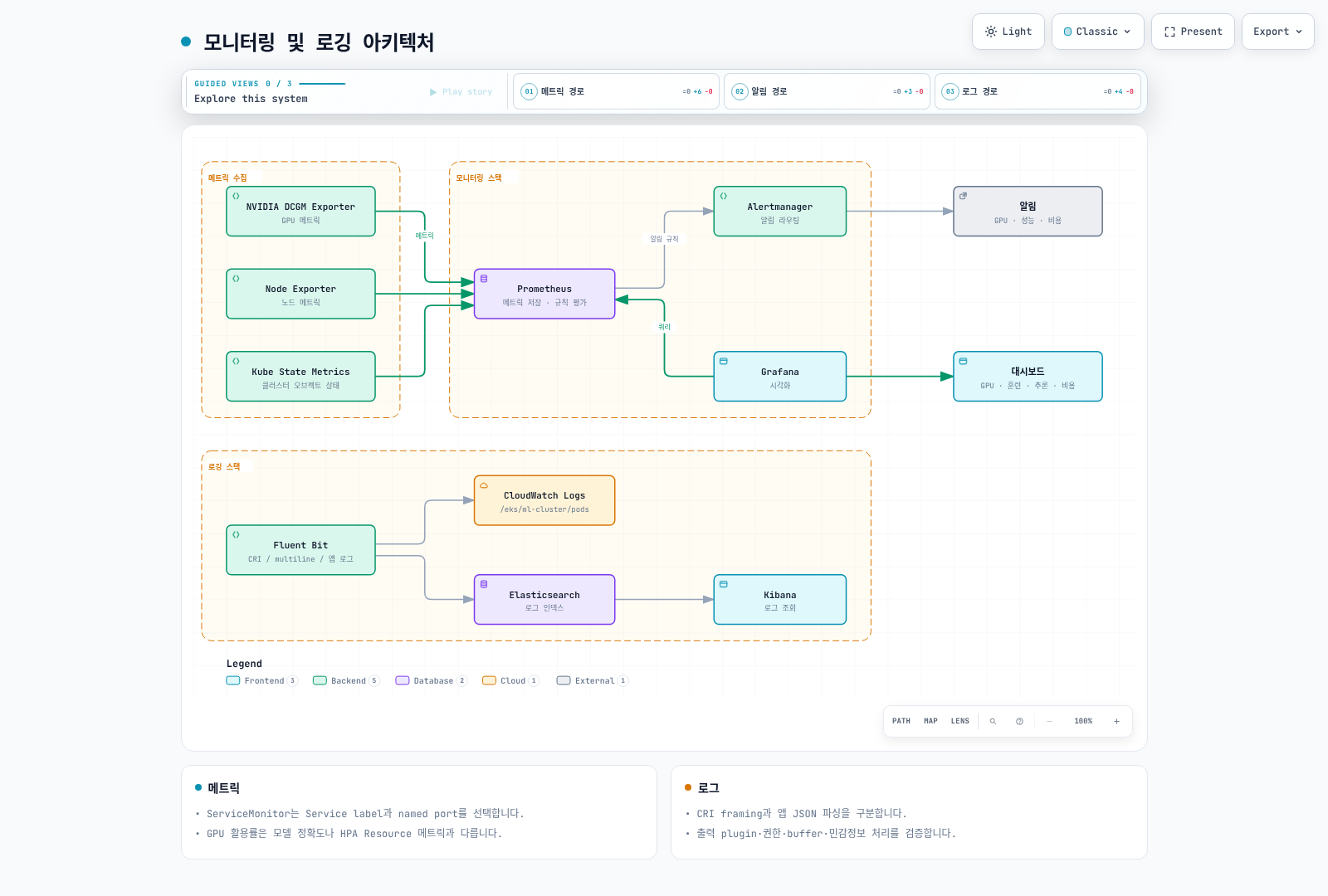This screenshot has width=1328, height=896.
Task: Start Present mode
Action: pyautogui.click(x=1193, y=32)
